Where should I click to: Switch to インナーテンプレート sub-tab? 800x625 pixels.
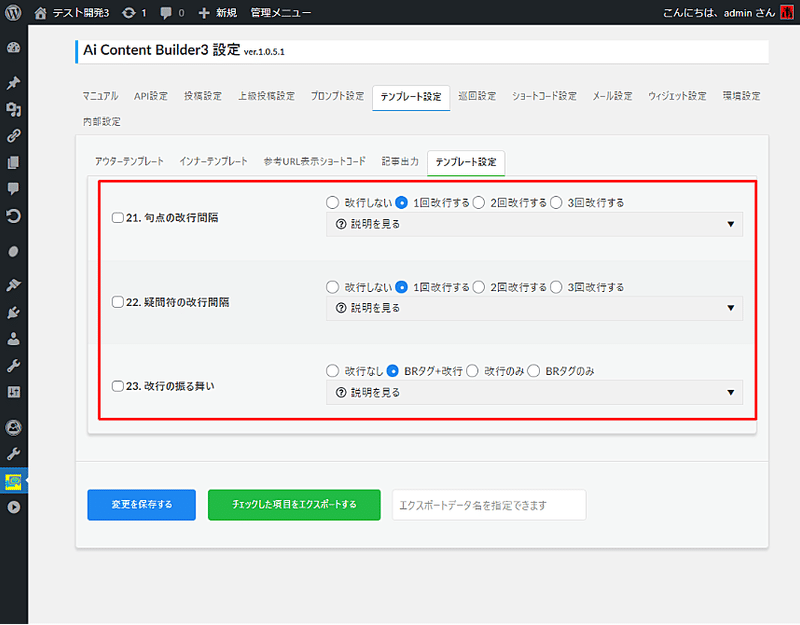point(213,162)
